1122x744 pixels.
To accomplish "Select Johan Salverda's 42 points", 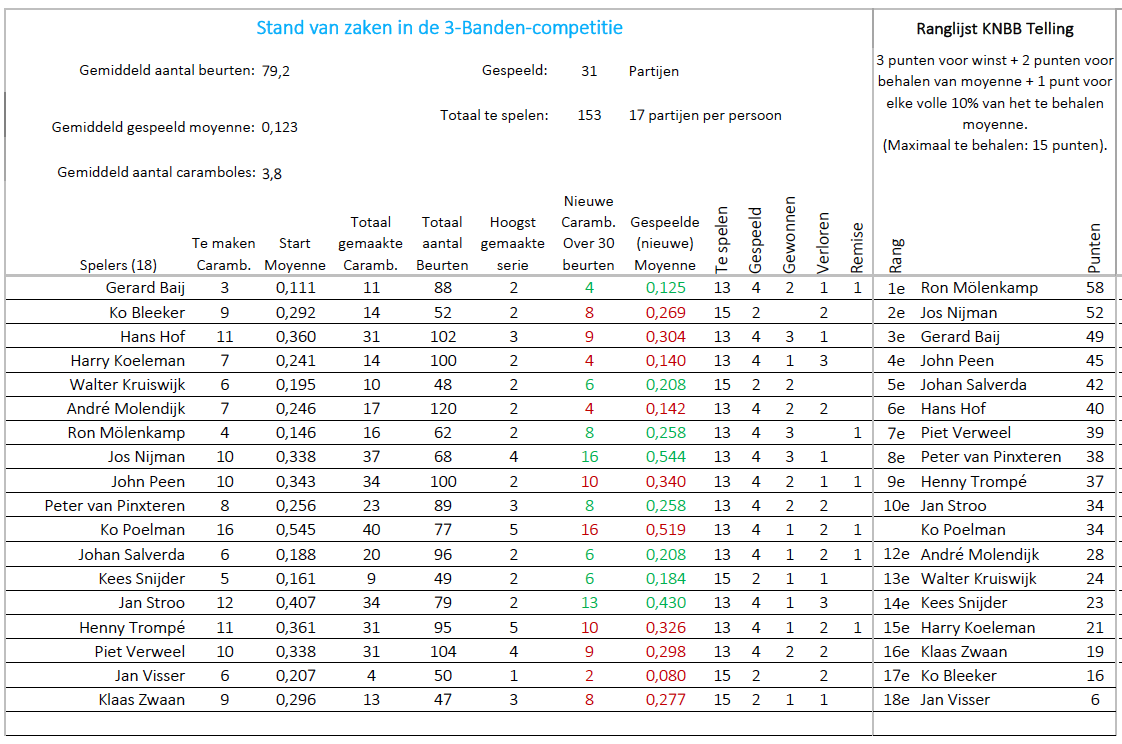I will 1095,384.
